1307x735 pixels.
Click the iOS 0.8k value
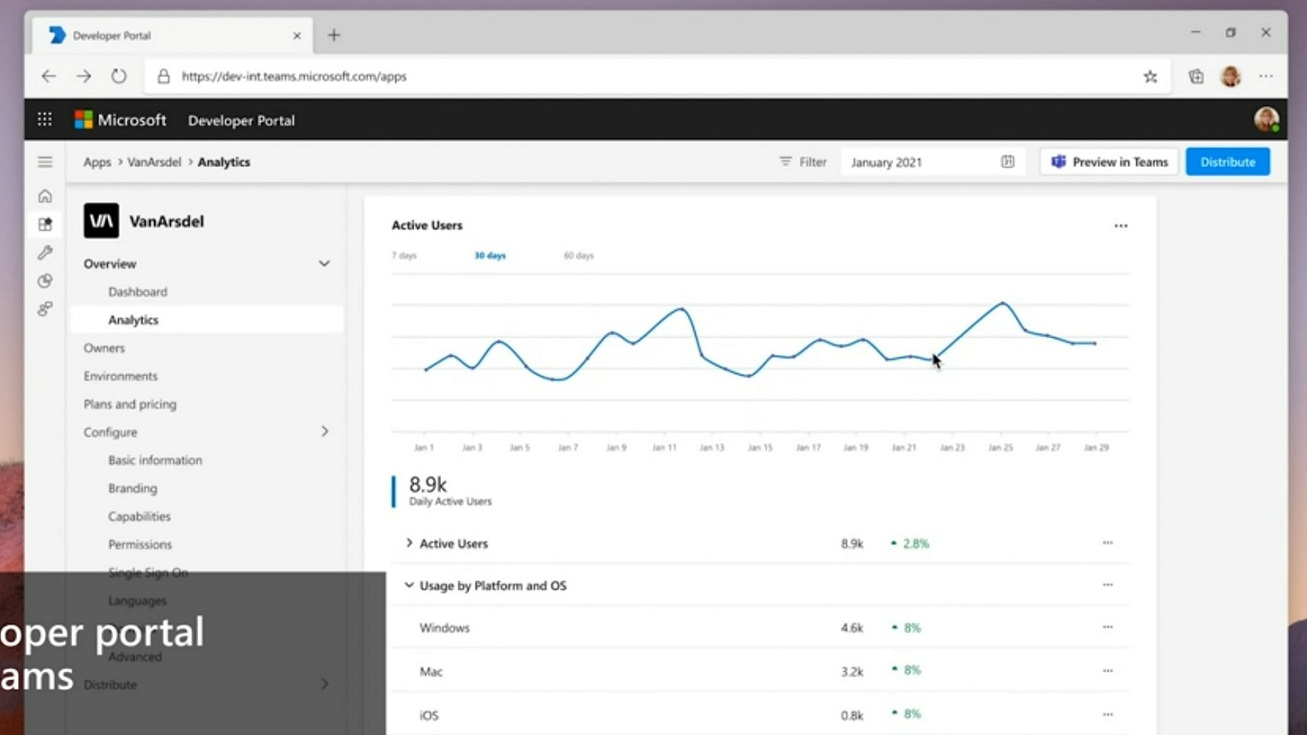[x=852, y=716]
